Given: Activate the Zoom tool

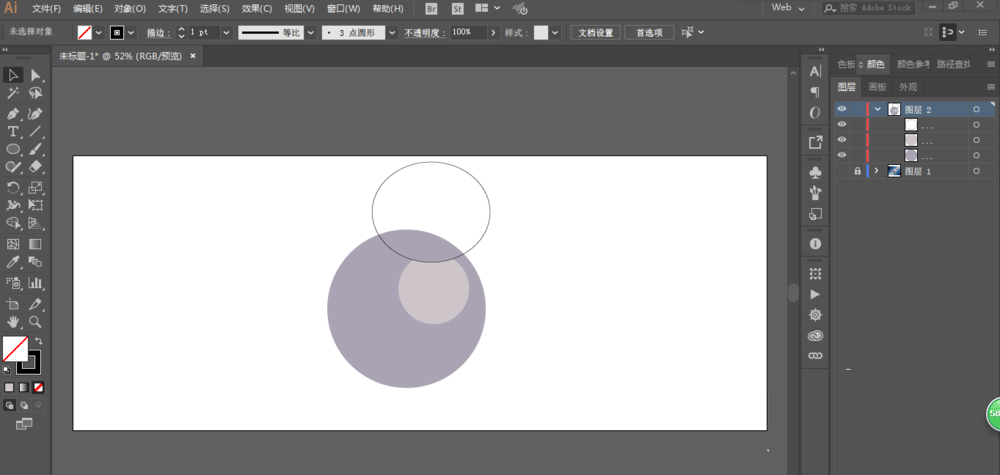Looking at the screenshot, I should (x=36, y=322).
